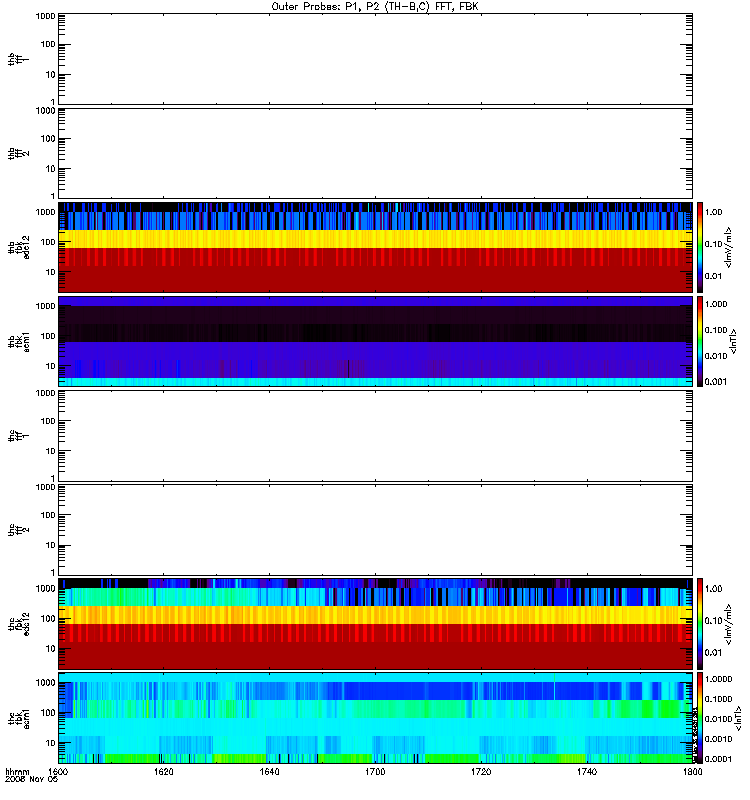Click the <|mV/m|> unit label beside thb edc12
Image resolution: width=750 pixels, height=800 pixels.
coord(729,247)
